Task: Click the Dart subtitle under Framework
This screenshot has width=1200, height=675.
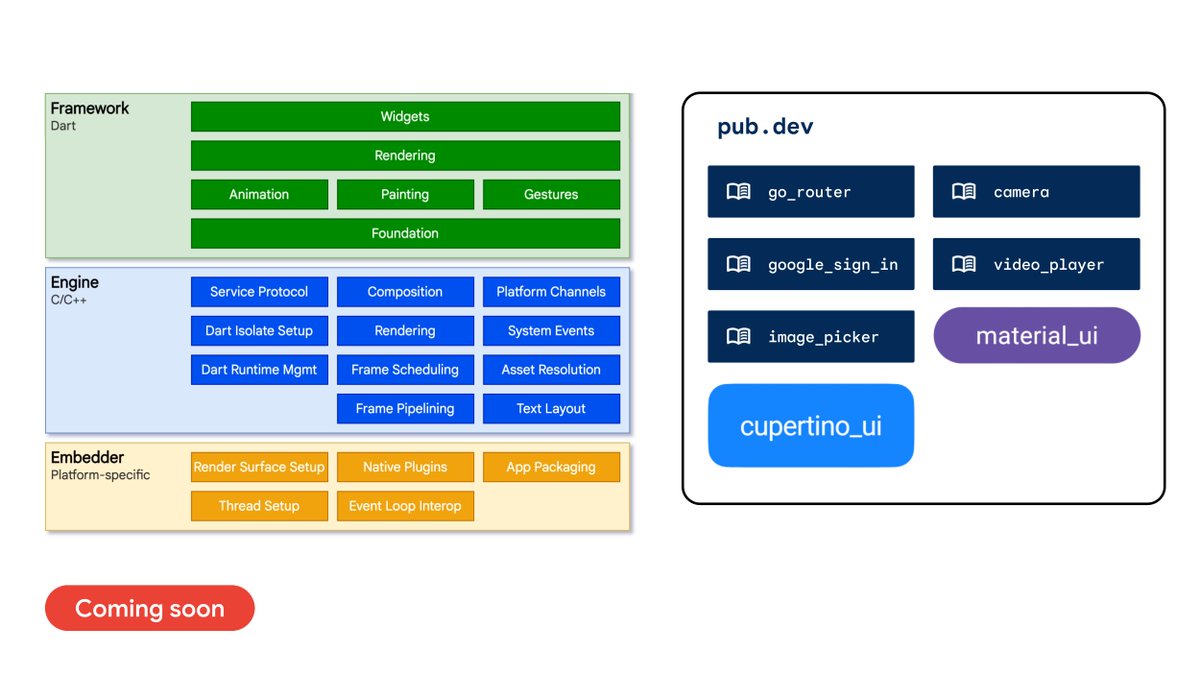Action: (63, 126)
